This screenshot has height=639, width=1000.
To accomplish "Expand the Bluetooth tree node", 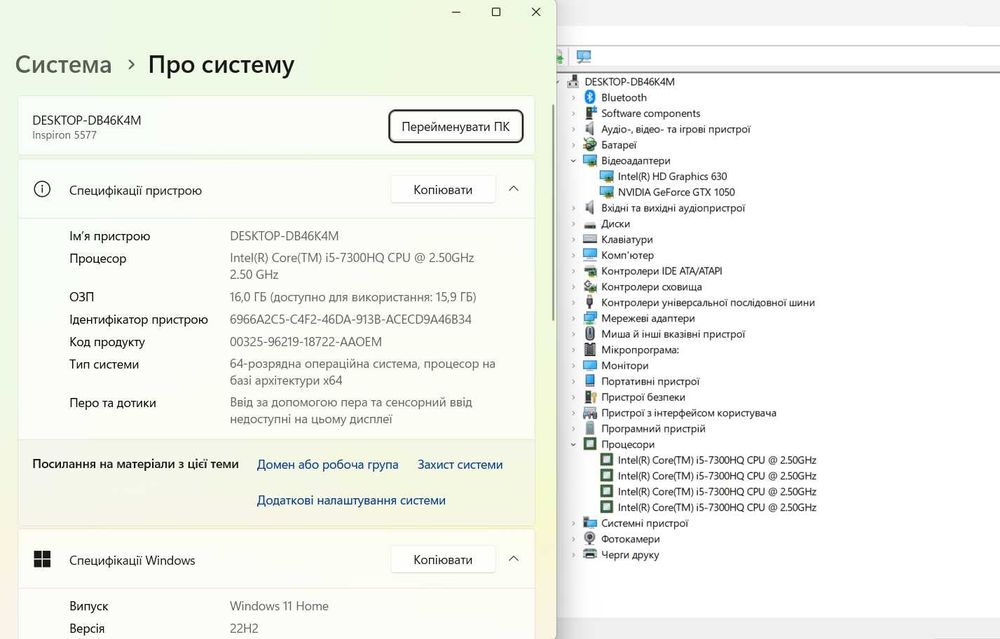I will [573, 98].
